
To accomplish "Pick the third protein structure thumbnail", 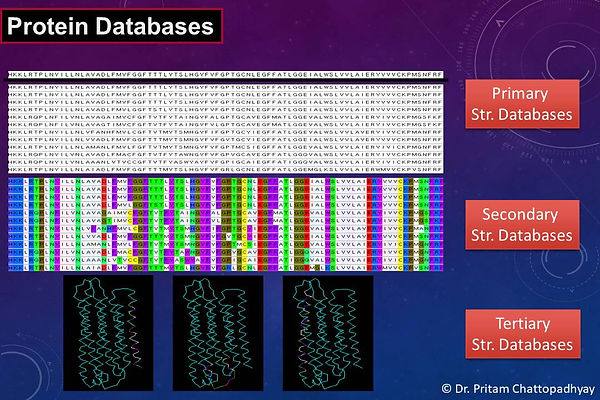I will 328,333.
